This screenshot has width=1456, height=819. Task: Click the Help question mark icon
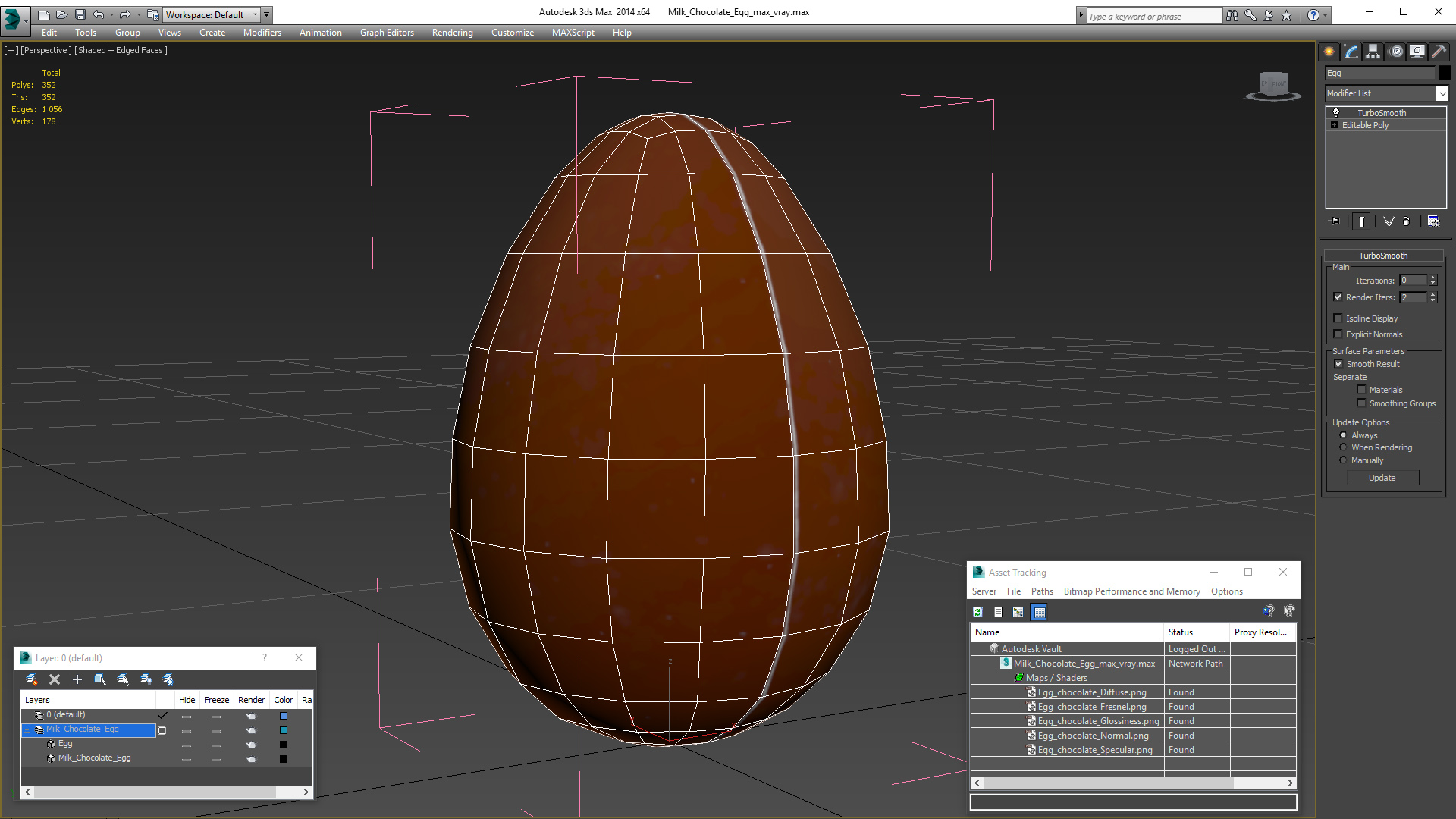point(1313,15)
